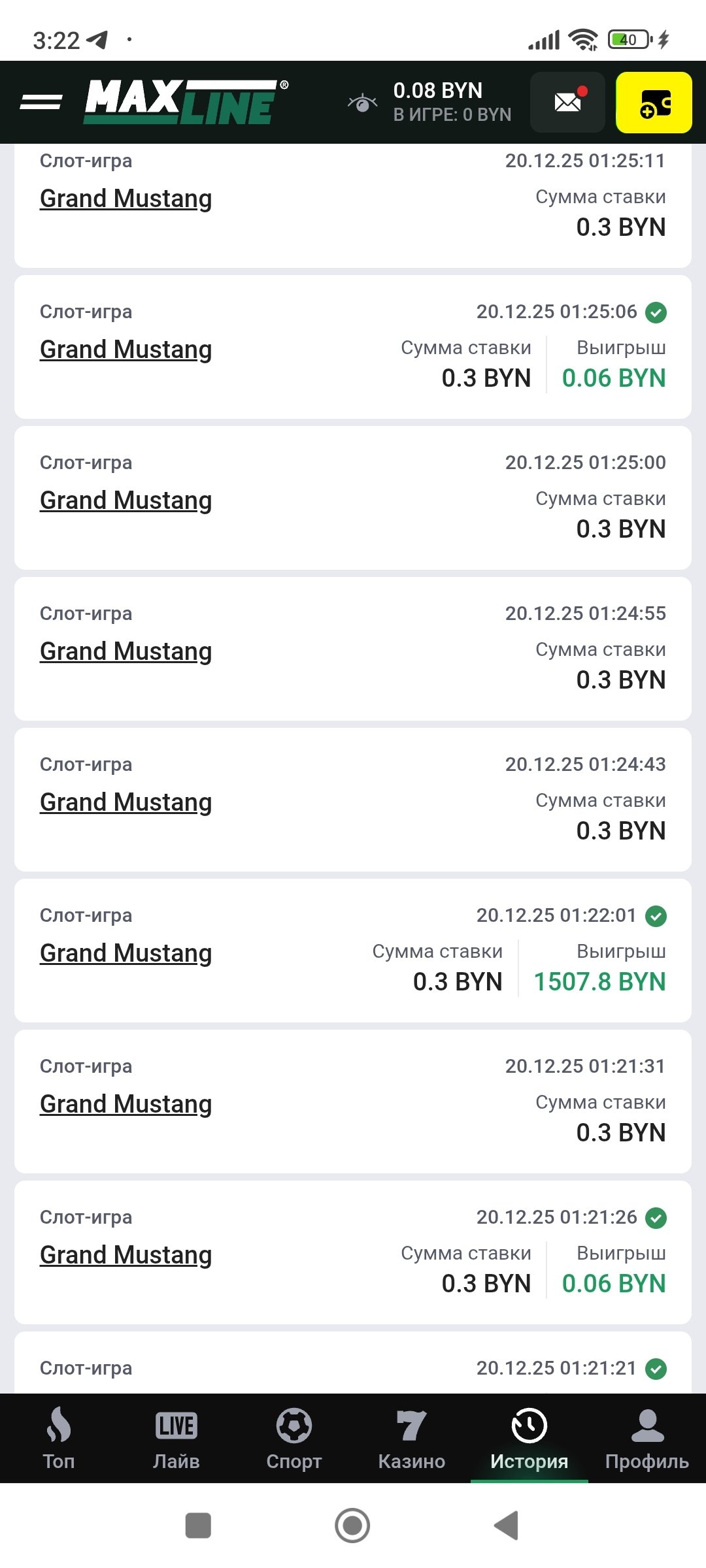Image resolution: width=706 pixels, height=1568 pixels.
Task: Open the Спорт soccer ball tab
Action: pyautogui.click(x=294, y=1439)
